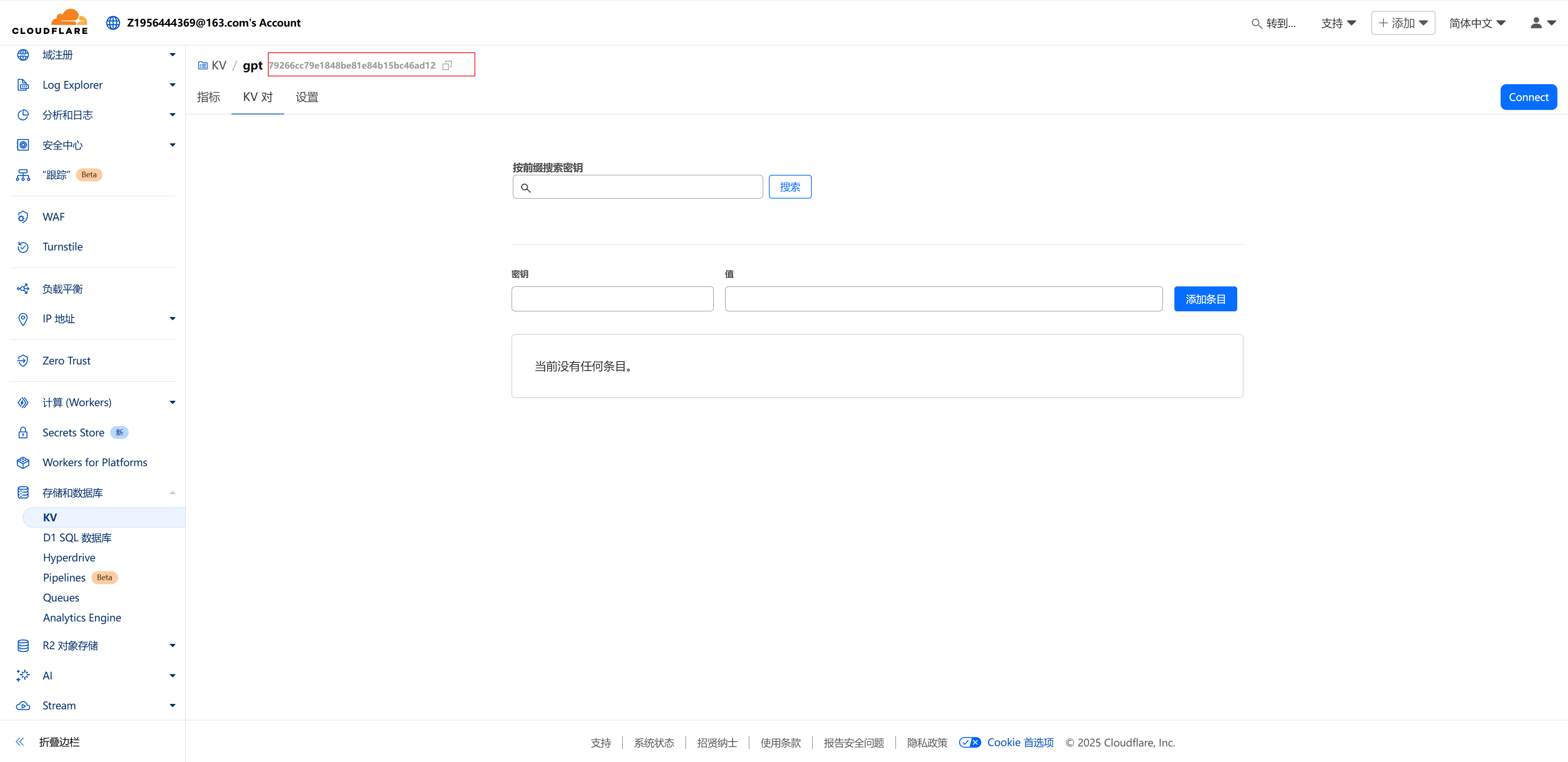Click the Secrets Store lock icon
The height and width of the screenshot is (762, 1568).
pyautogui.click(x=23, y=432)
